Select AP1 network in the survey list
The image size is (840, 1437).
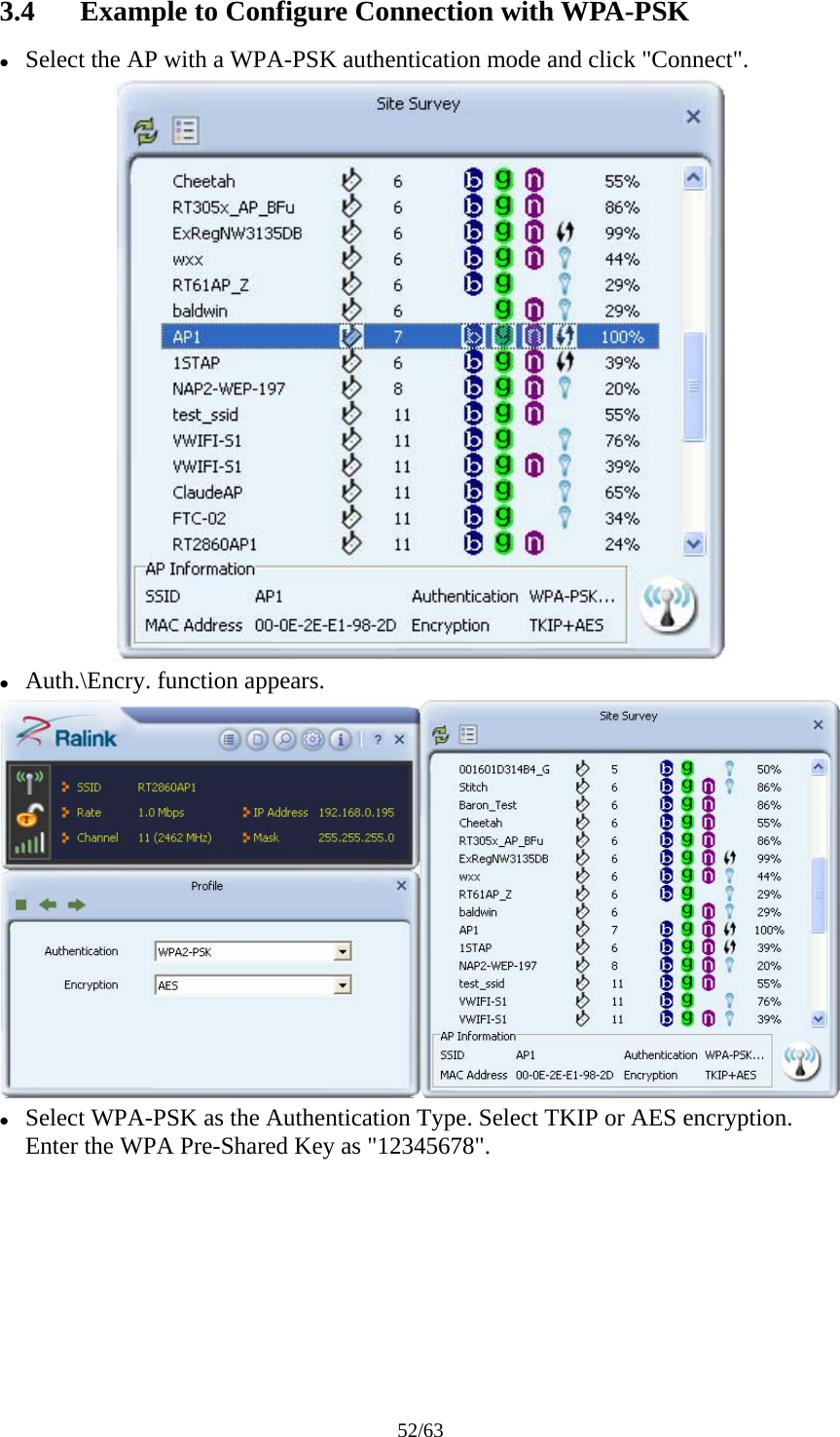coord(292,335)
